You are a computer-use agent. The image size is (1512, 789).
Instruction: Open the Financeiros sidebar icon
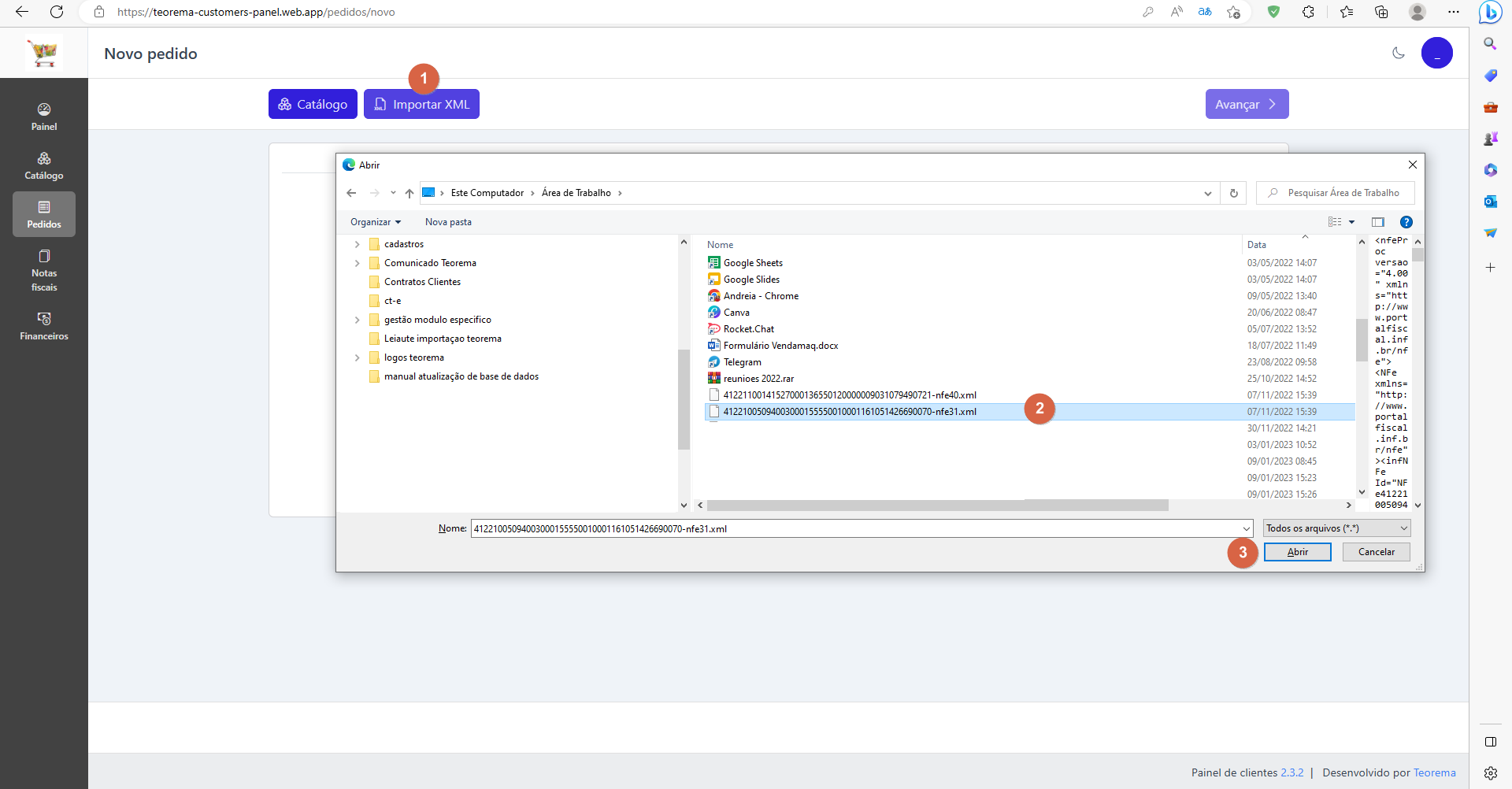(x=44, y=326)
